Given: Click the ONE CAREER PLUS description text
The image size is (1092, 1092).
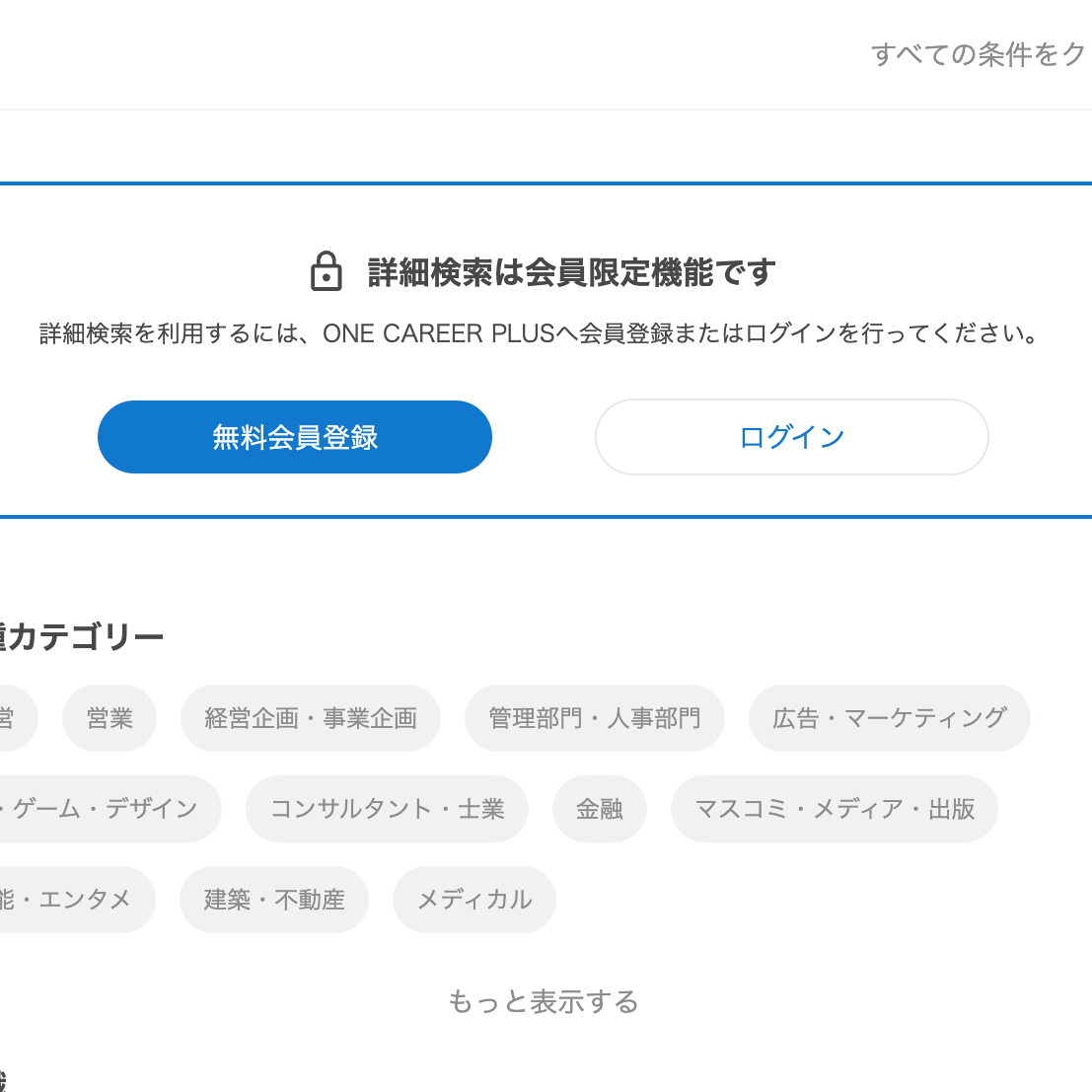Looking at the screenshot, I should (541, 333).
